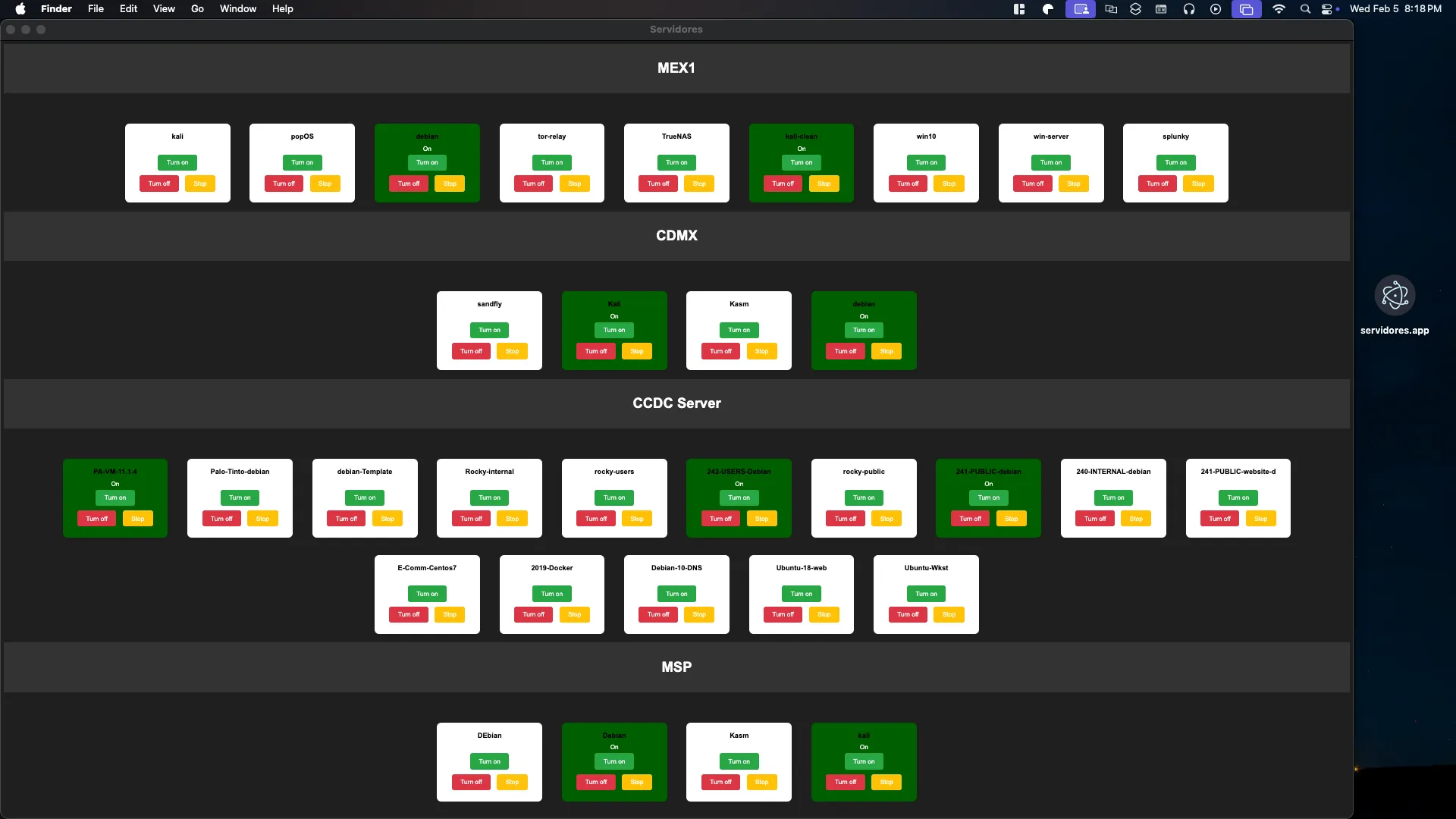Image resolution: width=1456 pixels, height=819 pixels.
Task: Open the Window menu
Action: point(238,9)
